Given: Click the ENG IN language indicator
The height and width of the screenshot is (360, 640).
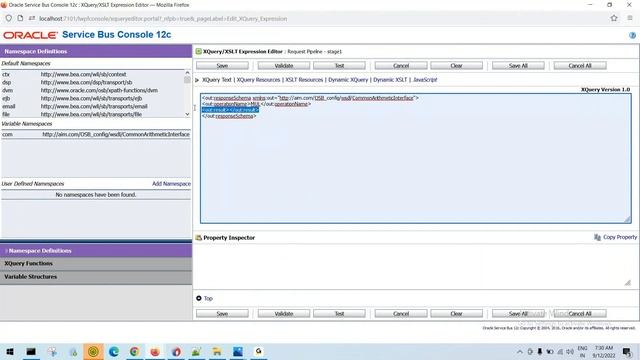Looking at the screenshot, I should click(582, 351).
